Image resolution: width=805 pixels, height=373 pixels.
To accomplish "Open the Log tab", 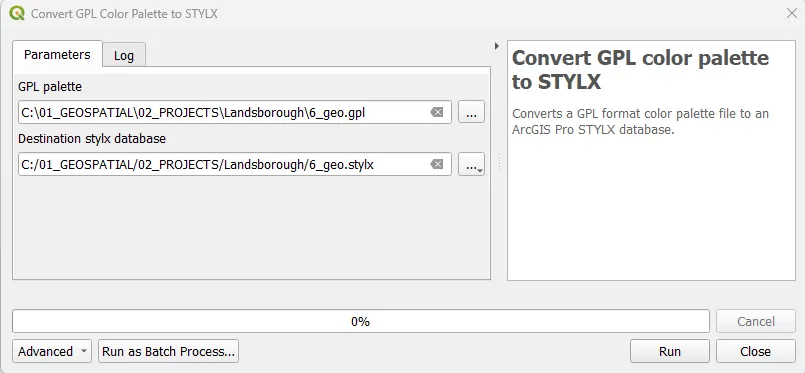I will tap(124, 55).
